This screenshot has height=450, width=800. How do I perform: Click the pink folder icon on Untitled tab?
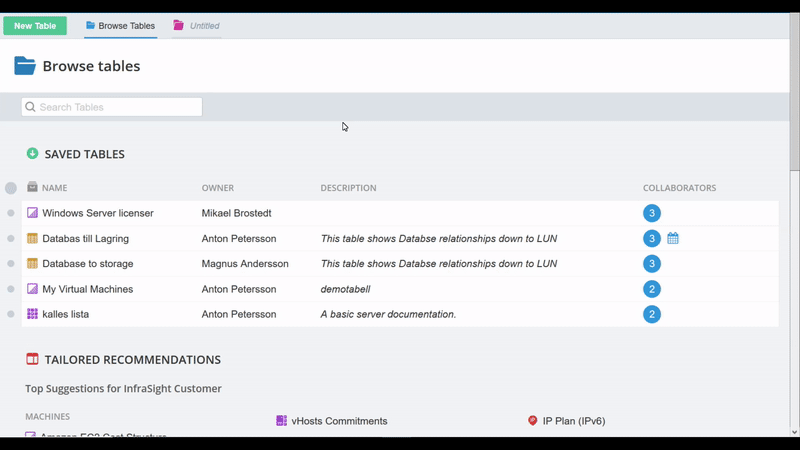coord(178,25)
